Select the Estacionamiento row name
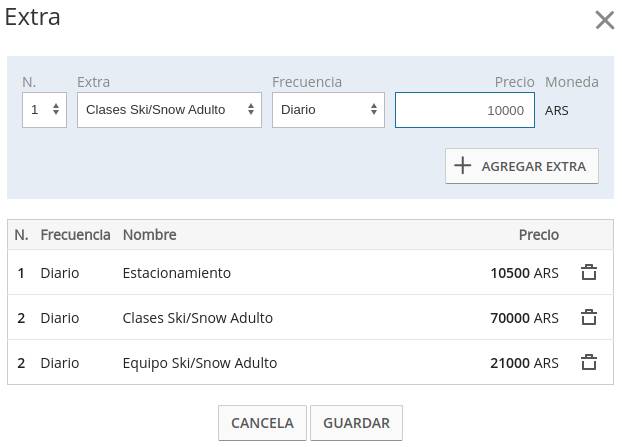 click(x=176, y=272)
